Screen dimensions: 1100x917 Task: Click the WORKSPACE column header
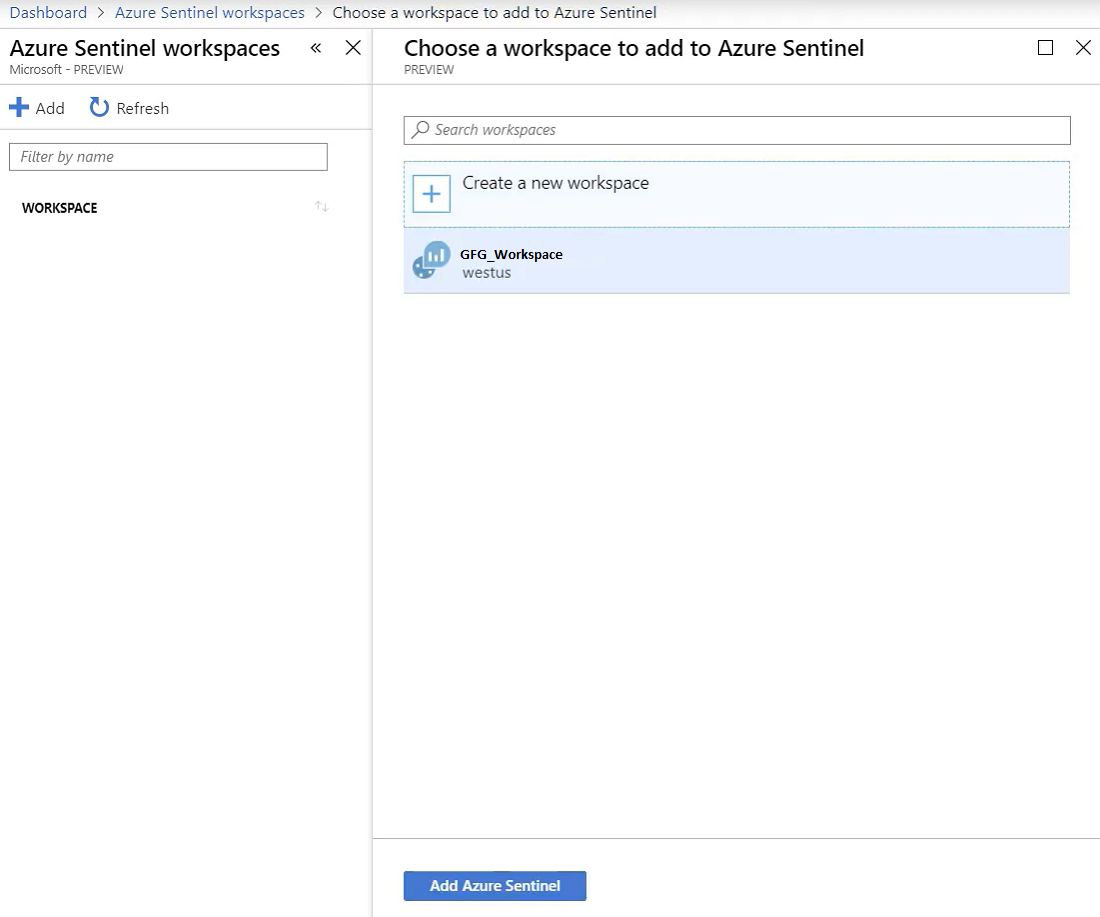60,208
